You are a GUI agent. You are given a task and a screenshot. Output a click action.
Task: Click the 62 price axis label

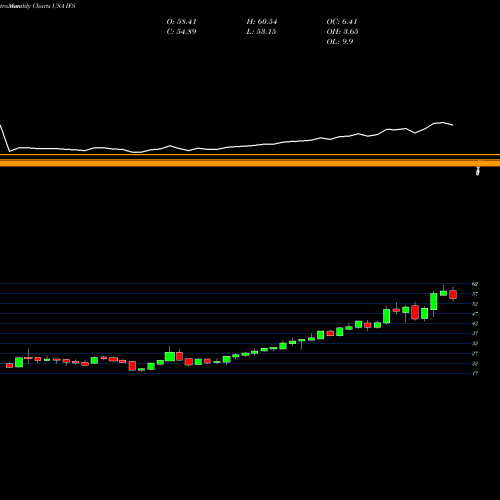coord(475,284)
